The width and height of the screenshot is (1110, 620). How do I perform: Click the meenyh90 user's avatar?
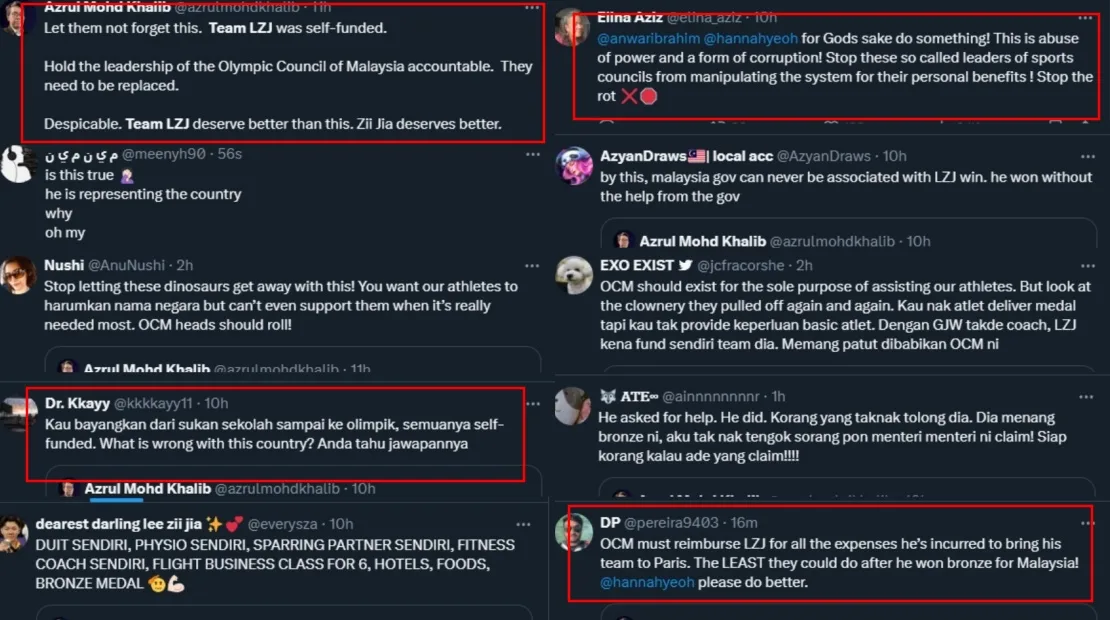click(x=18, y=163)
